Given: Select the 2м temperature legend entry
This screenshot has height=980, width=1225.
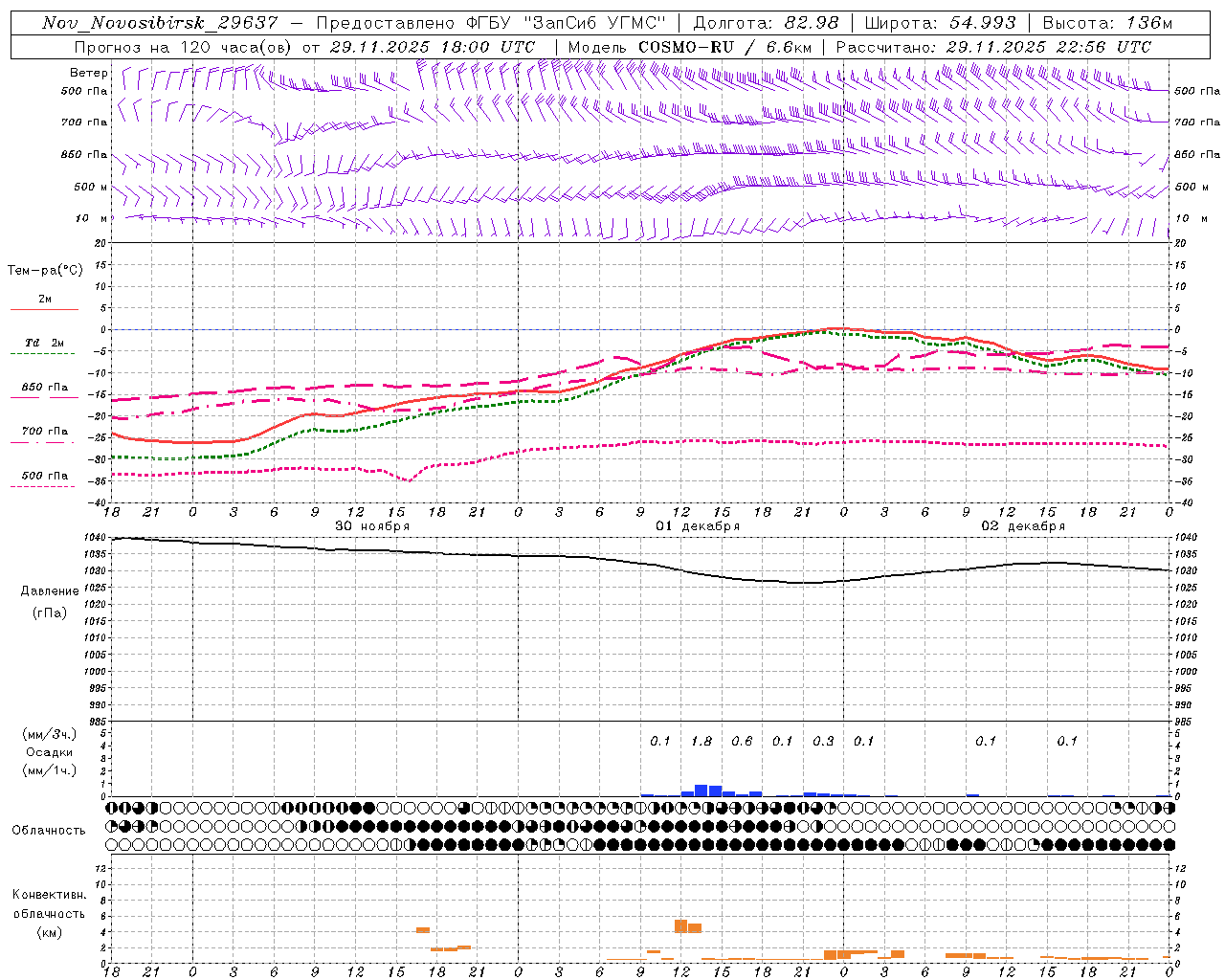Looking at the screenshot, I should (45, 300).
